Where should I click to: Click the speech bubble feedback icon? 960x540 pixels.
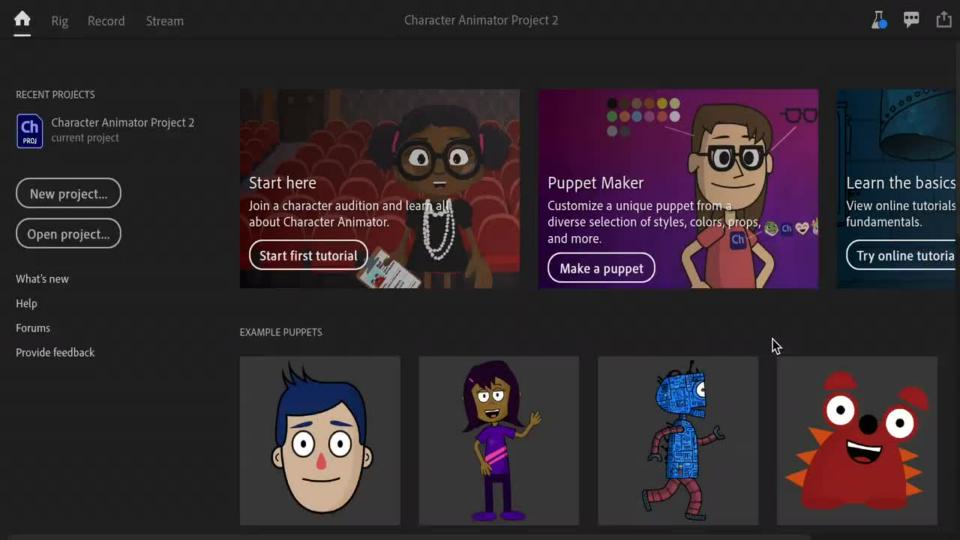[x=911, y=20]
